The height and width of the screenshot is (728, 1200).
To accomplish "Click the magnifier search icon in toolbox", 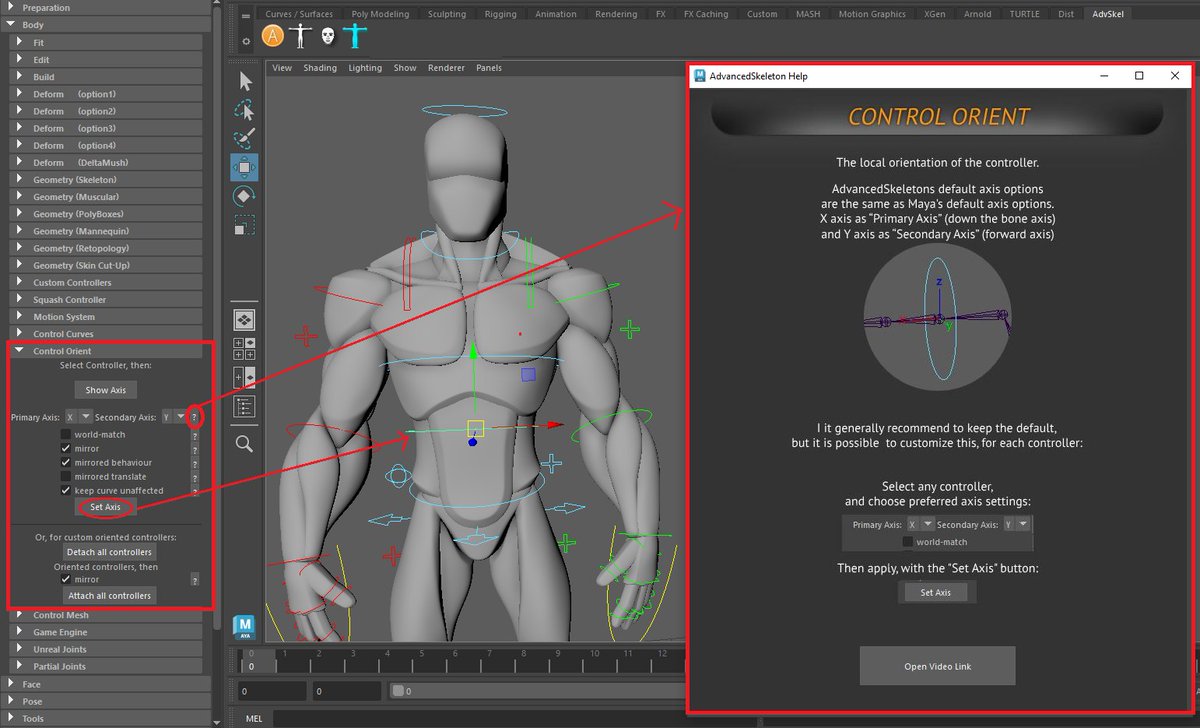I will point(245,442).
